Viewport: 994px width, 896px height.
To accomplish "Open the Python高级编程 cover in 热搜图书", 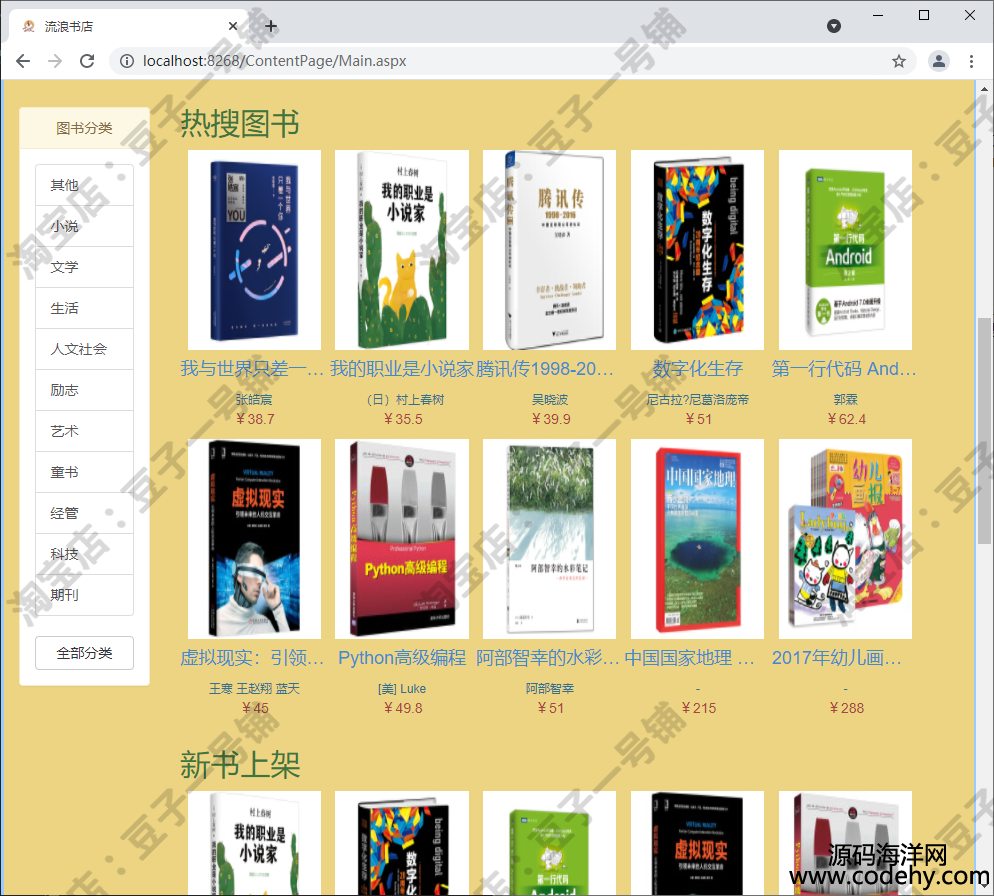I will (402, 539).
